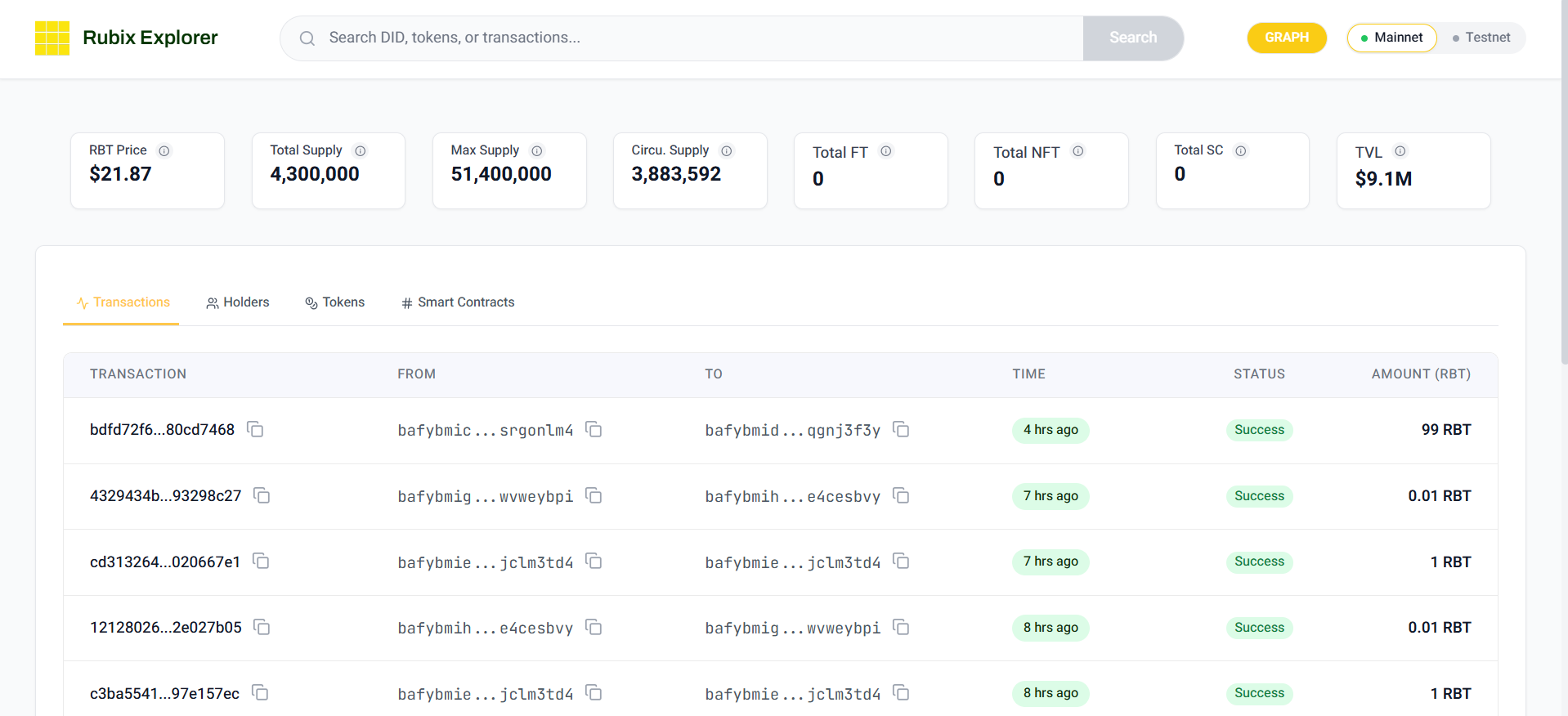Switch network to Testnet

click(1481, 38)
